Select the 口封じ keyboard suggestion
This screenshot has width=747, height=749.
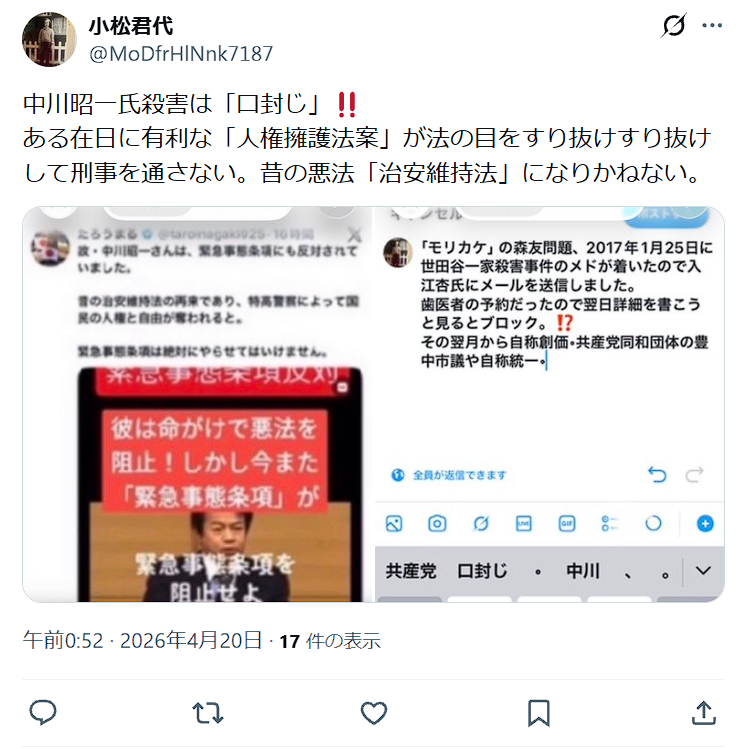(x=482, y=571)
